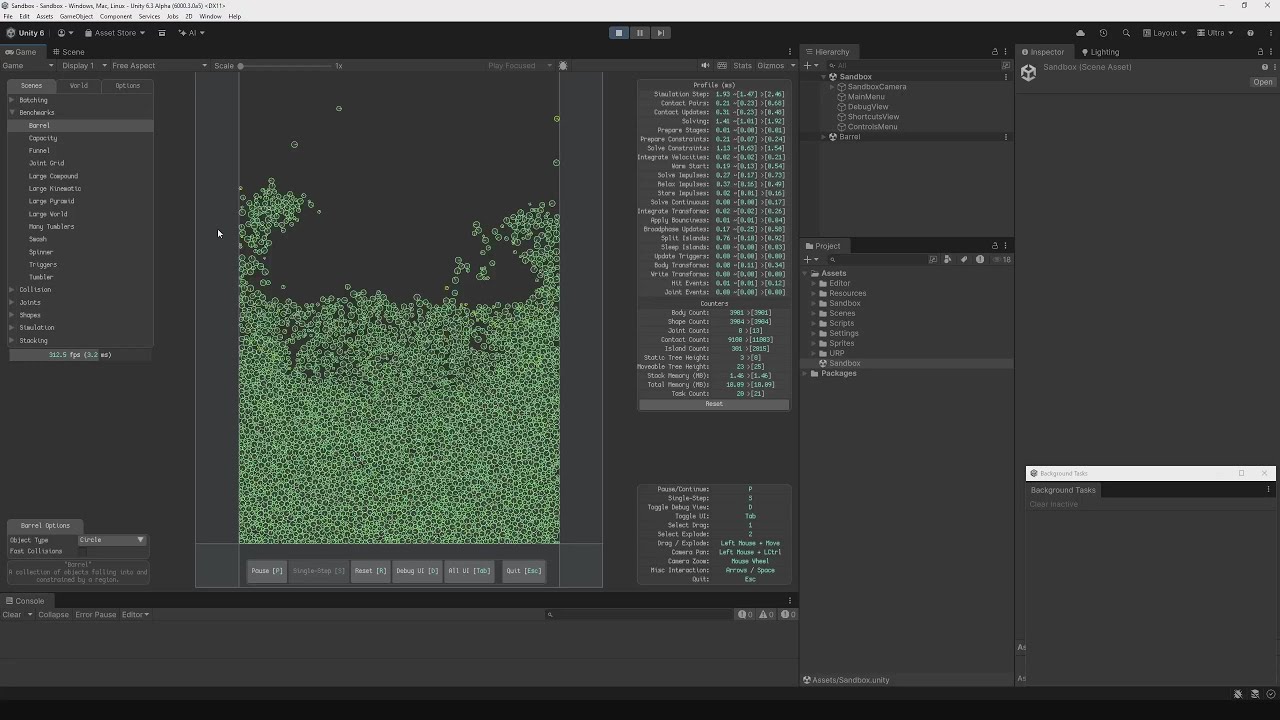Toggle the Mute audio icon in Game view
The height and width of the screenshot is (720, 1280).
pos(705,66)
